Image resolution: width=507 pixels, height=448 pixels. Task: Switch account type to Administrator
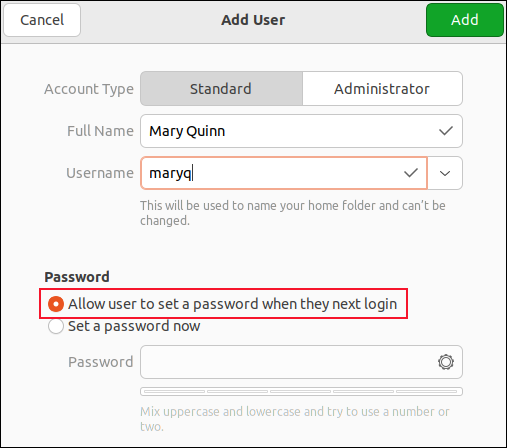(382, 89)
